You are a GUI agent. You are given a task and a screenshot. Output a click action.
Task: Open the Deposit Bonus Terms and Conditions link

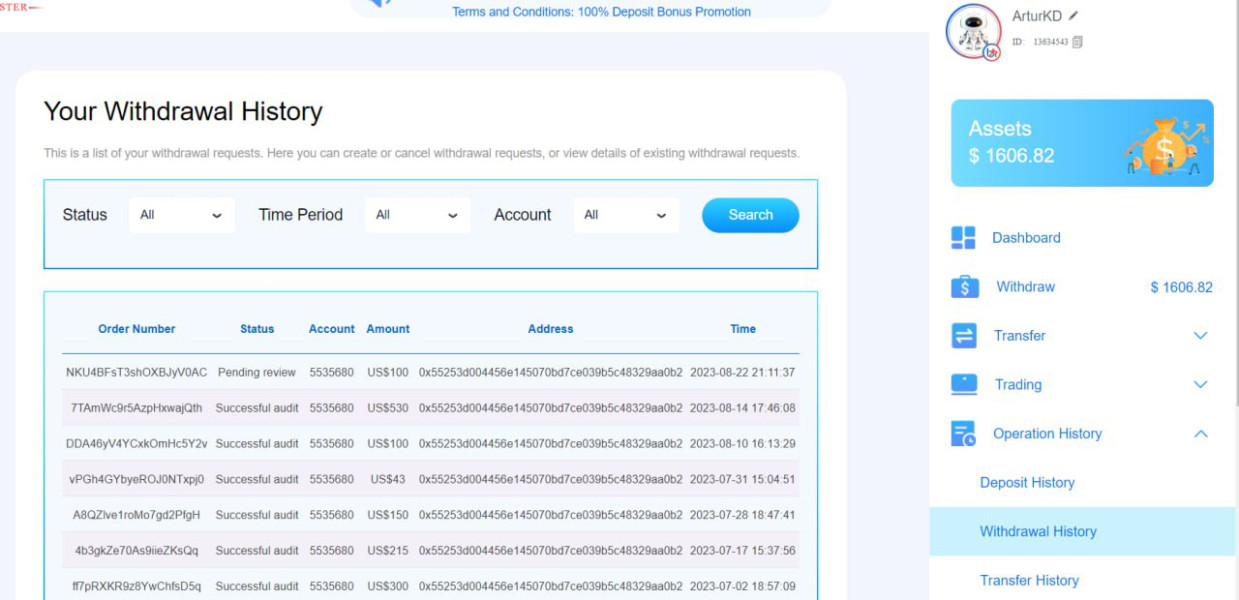point(601,12)
